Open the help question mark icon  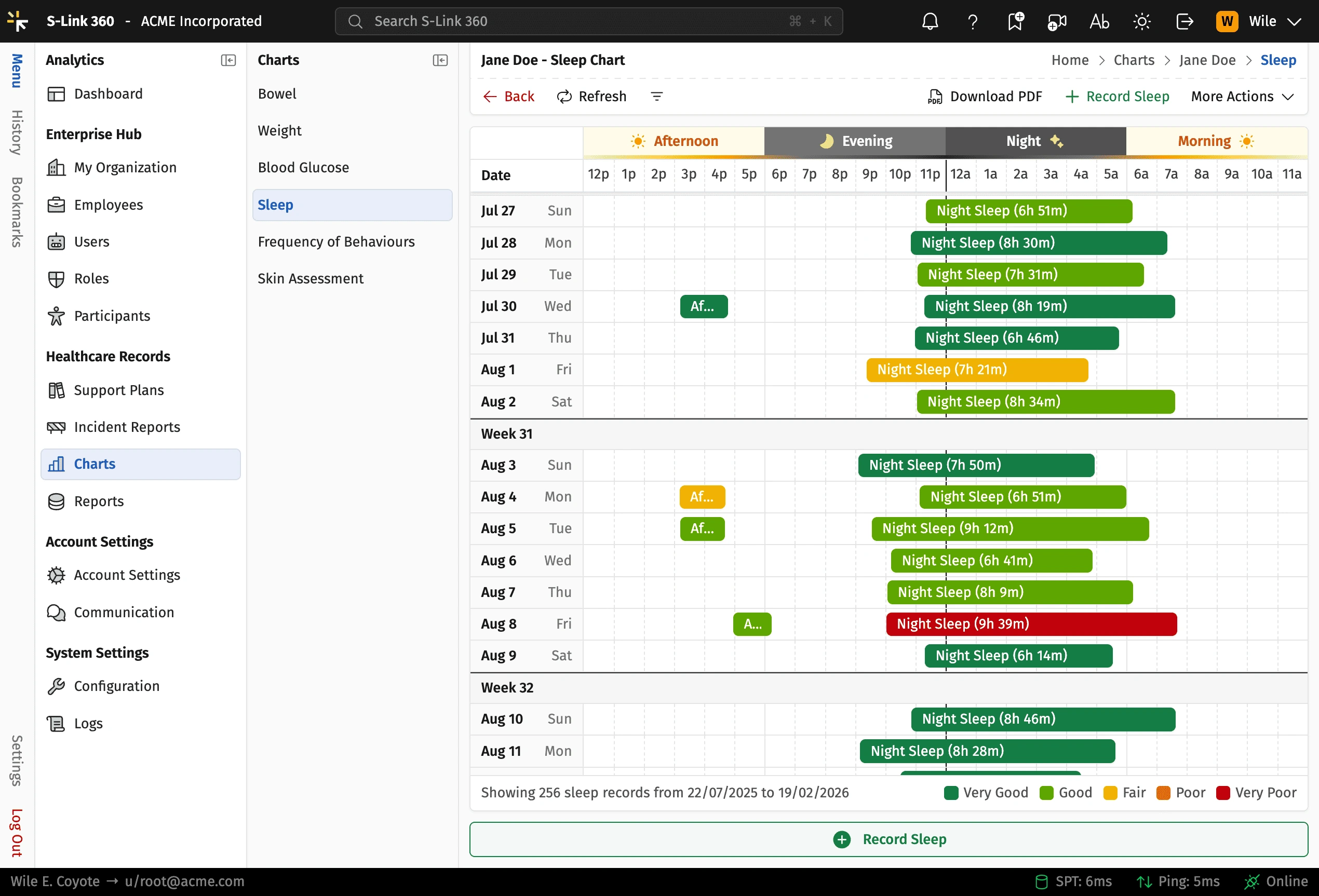[972, 22]
